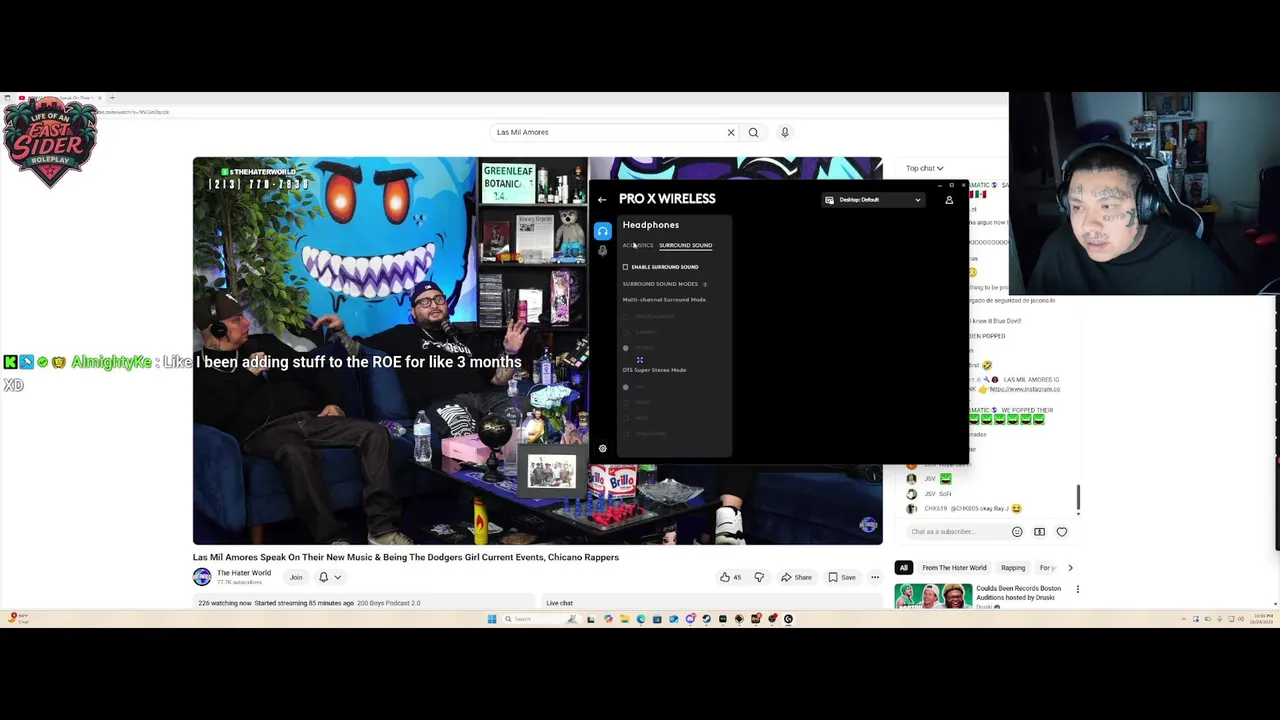Open the microphone section icon in G HUB
Screen dimensions: 1280x720
point(602,251)
